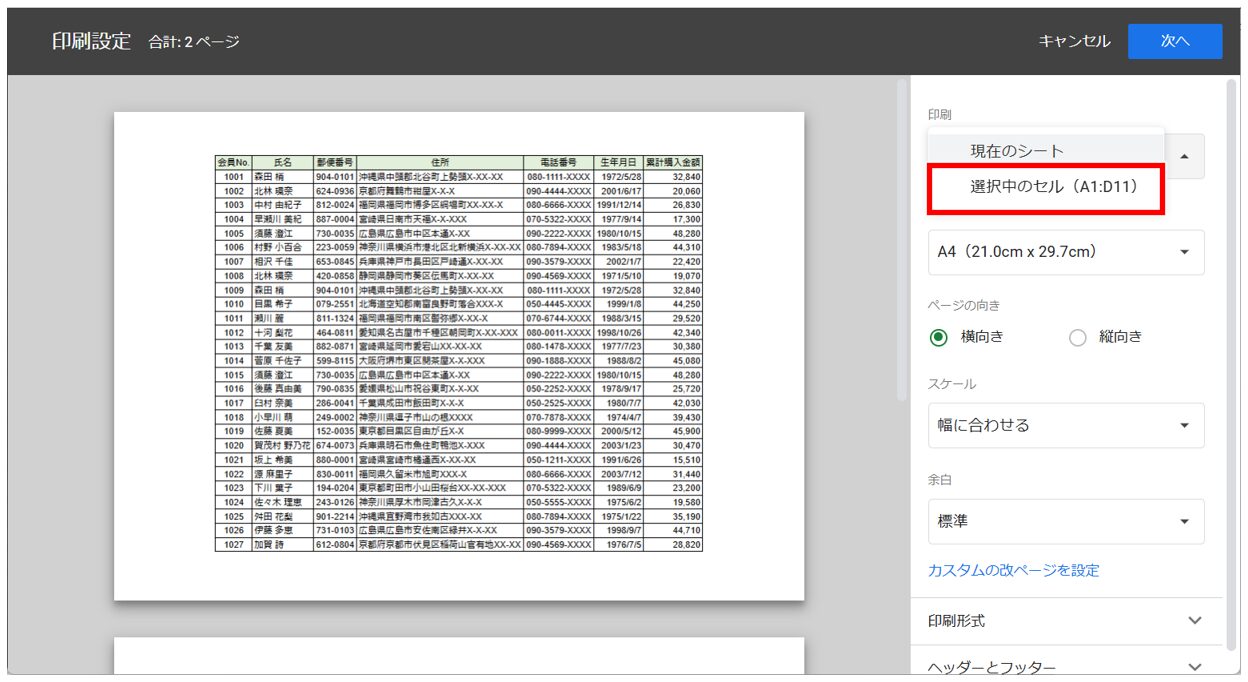Click the 印刷形式 section header
This screenshot has width=1248, height=682.
point(953,620)
